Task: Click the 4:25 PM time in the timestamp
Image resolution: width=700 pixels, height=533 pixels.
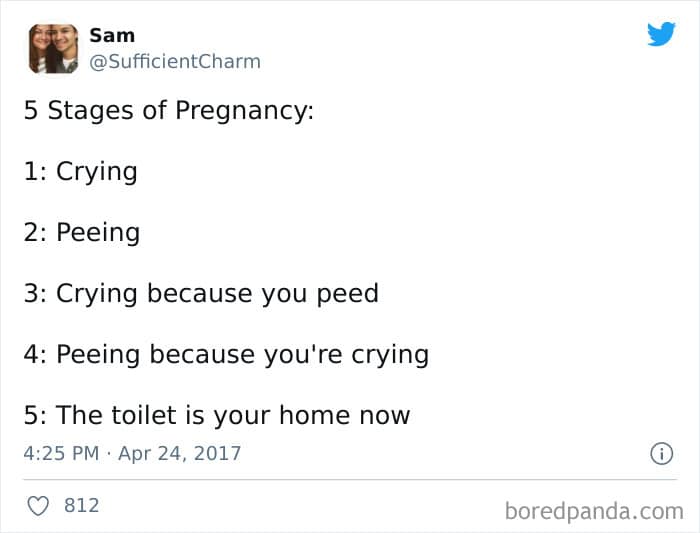Action: 61,453
